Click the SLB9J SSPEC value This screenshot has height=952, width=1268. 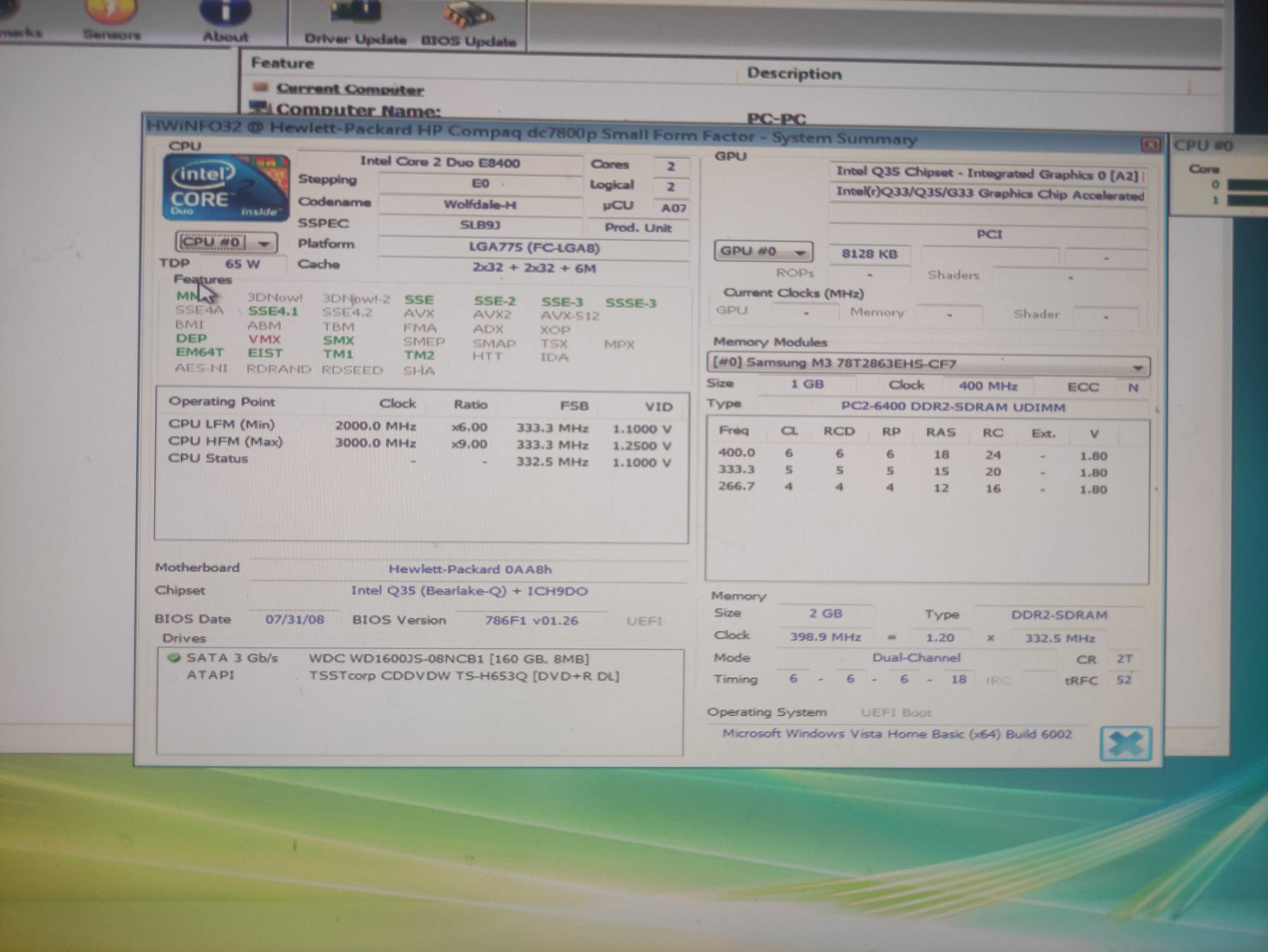[480, 225]
